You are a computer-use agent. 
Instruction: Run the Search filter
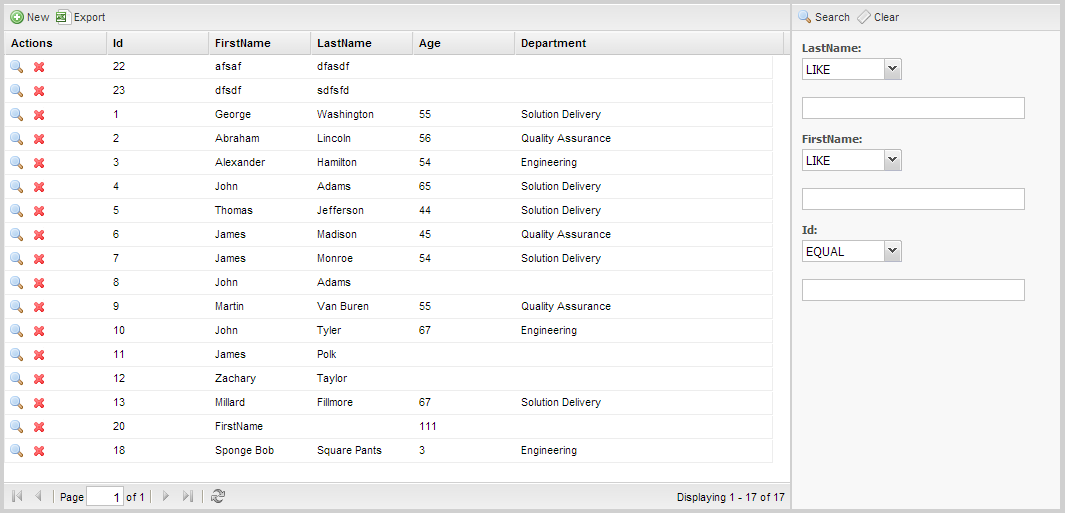824,17
